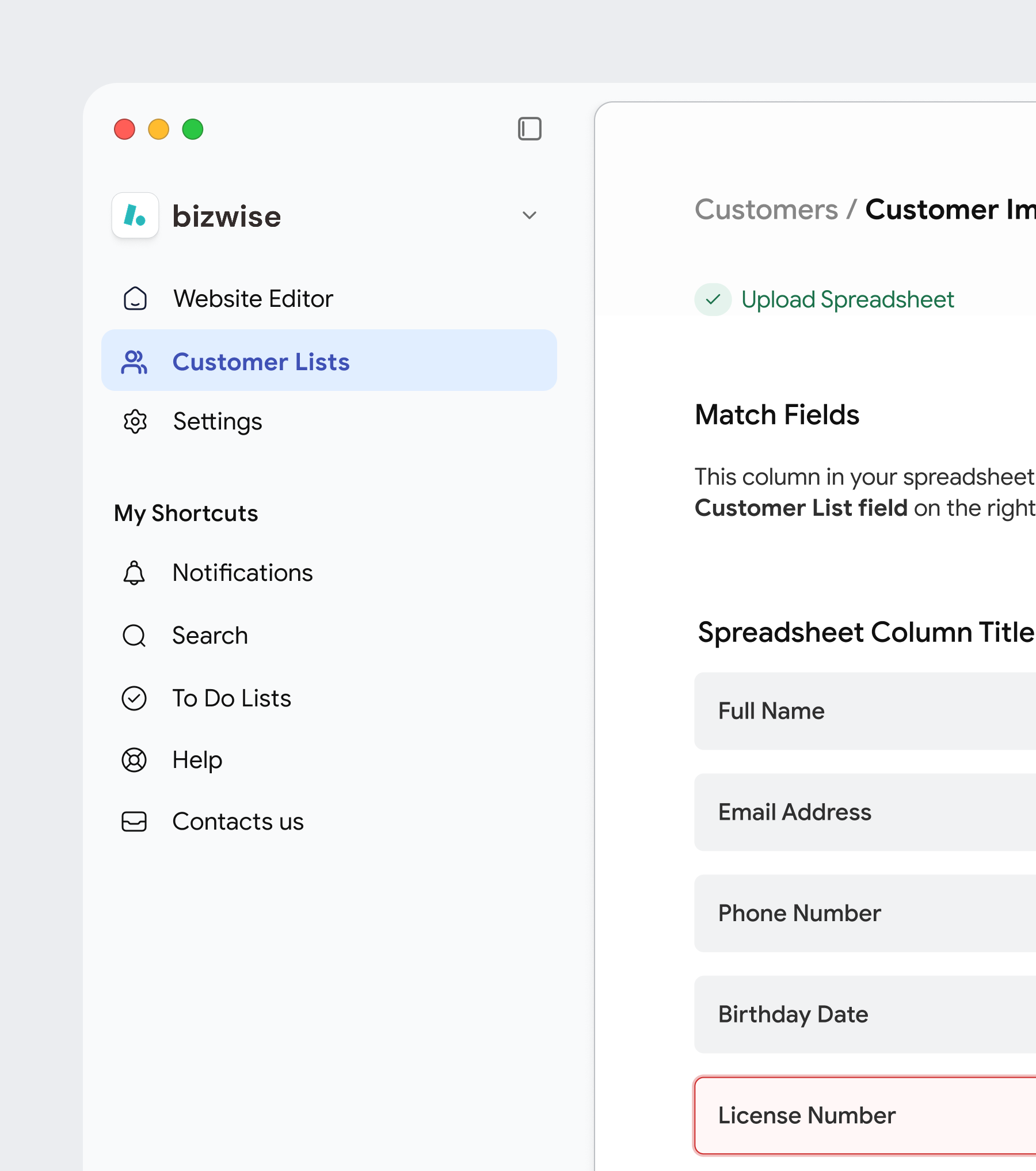The image size is (1036, 1171).
Task: Click the Customer Lists people icon
Action: 134,362
